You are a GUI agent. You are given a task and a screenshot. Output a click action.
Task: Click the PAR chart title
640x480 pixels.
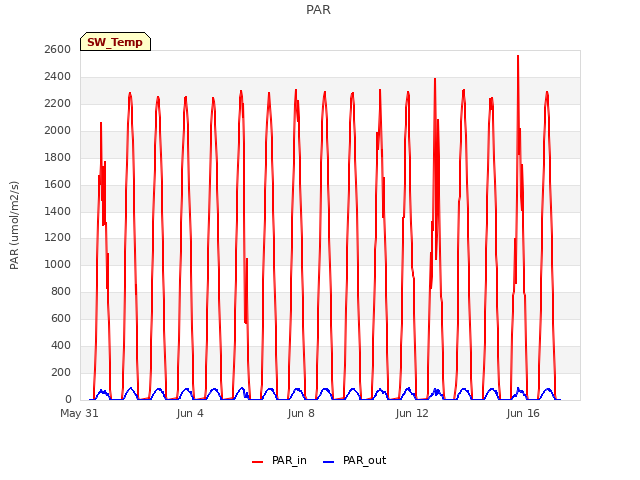click(318, 10)
